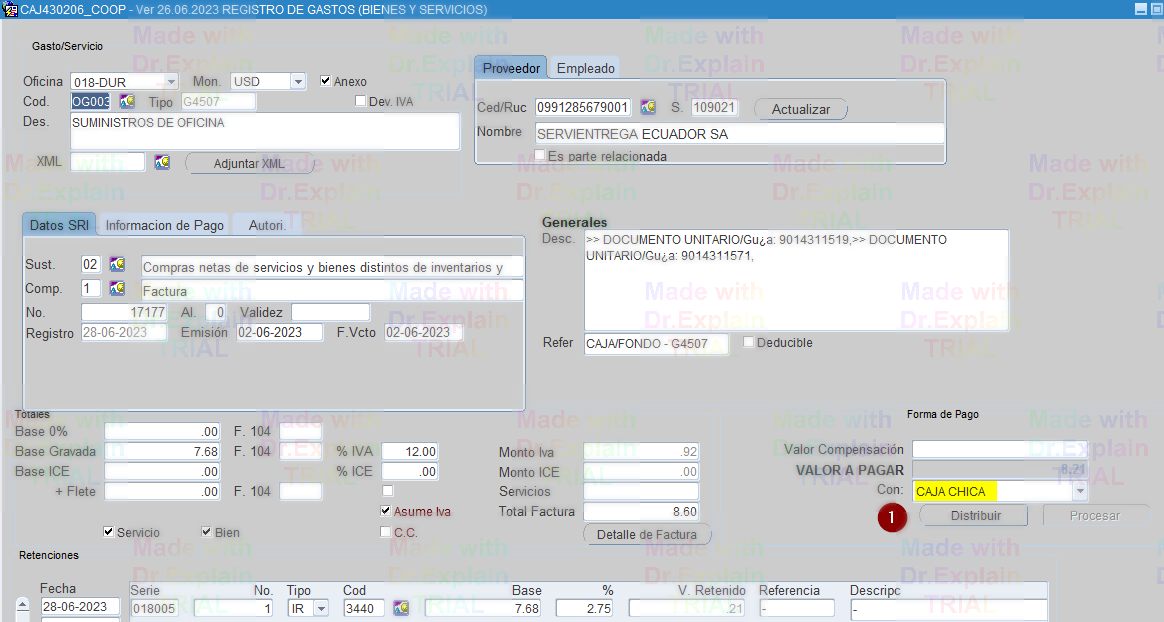Click the retenciones scroll up arrow
This screenshot has height=622, width=1164.
click(23, 606)
